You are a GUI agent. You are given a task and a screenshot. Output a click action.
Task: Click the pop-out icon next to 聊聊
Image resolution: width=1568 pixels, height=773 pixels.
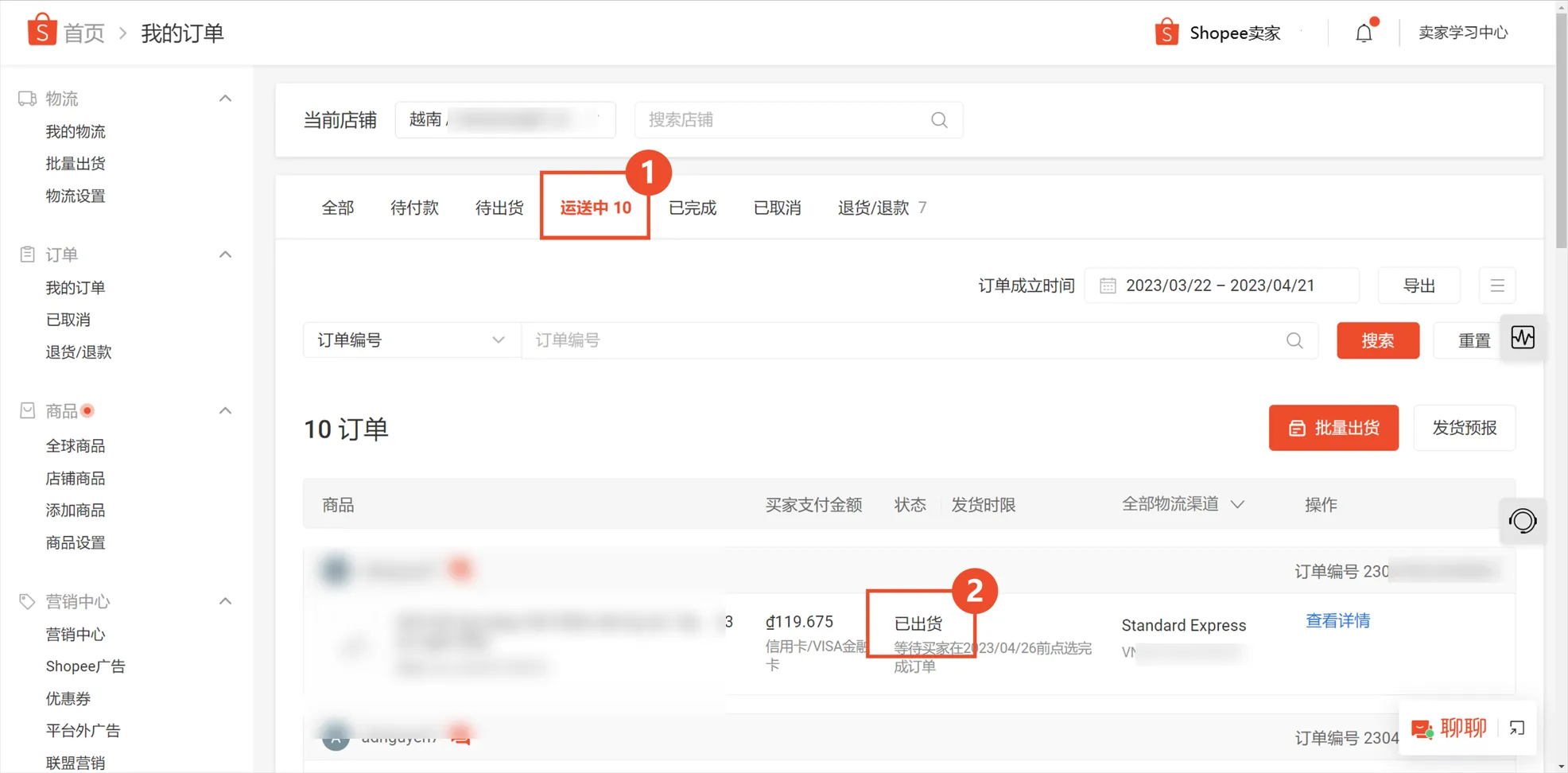[x=1517, y=728]
